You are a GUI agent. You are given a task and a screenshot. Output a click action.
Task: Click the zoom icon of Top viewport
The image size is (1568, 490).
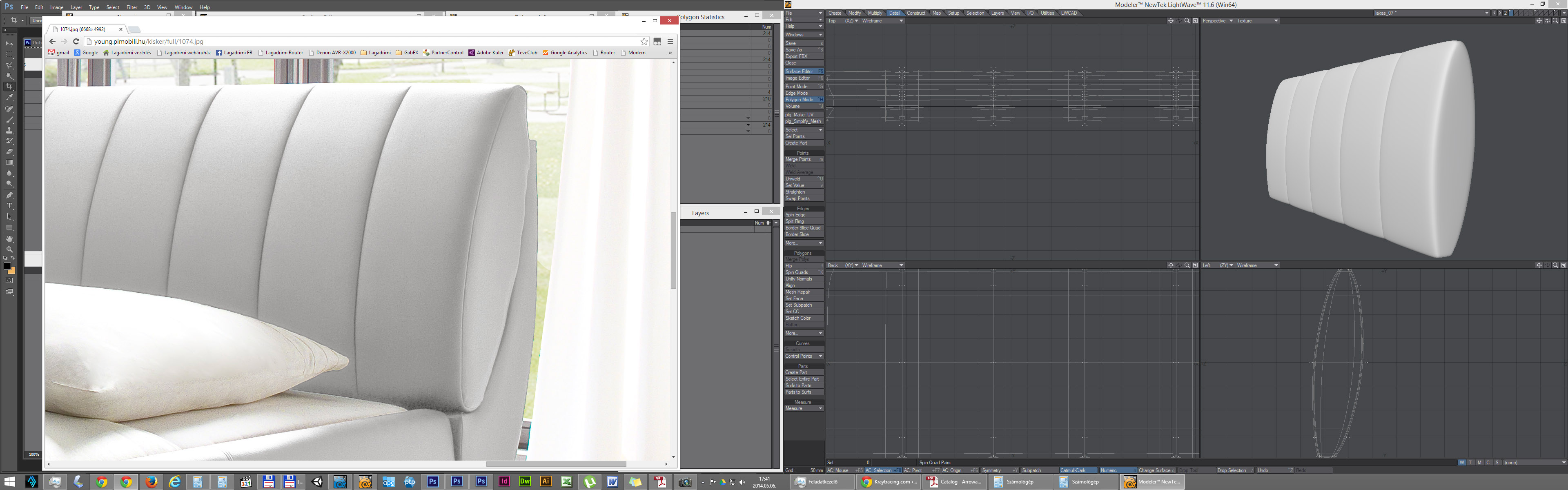[1187, 21]
